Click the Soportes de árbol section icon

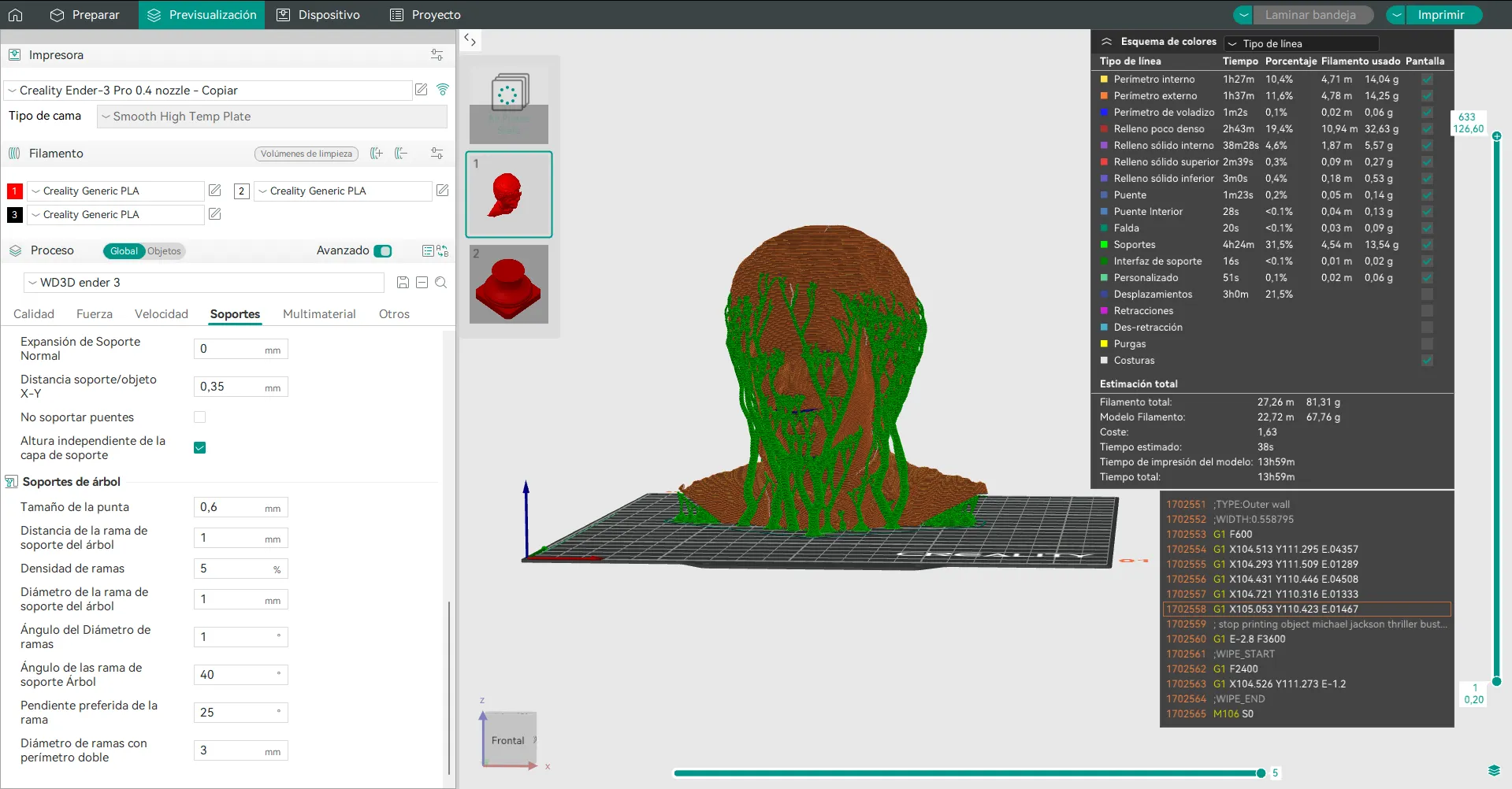click(x=12, y=482)
